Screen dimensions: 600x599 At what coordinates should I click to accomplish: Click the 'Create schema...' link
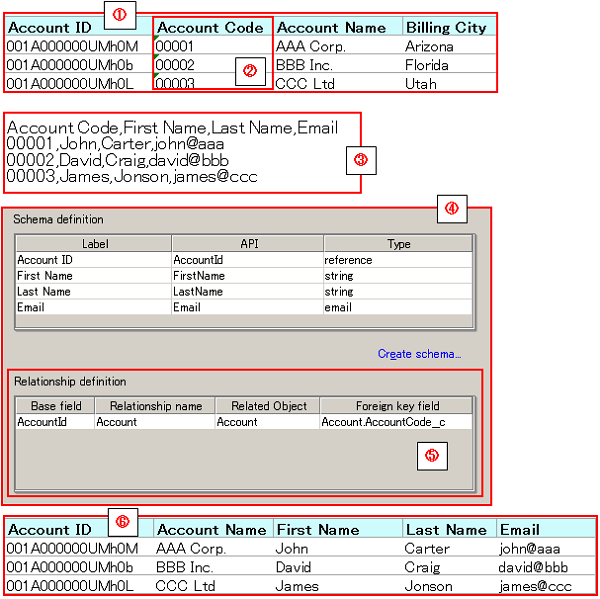click(x=418, y=354)
